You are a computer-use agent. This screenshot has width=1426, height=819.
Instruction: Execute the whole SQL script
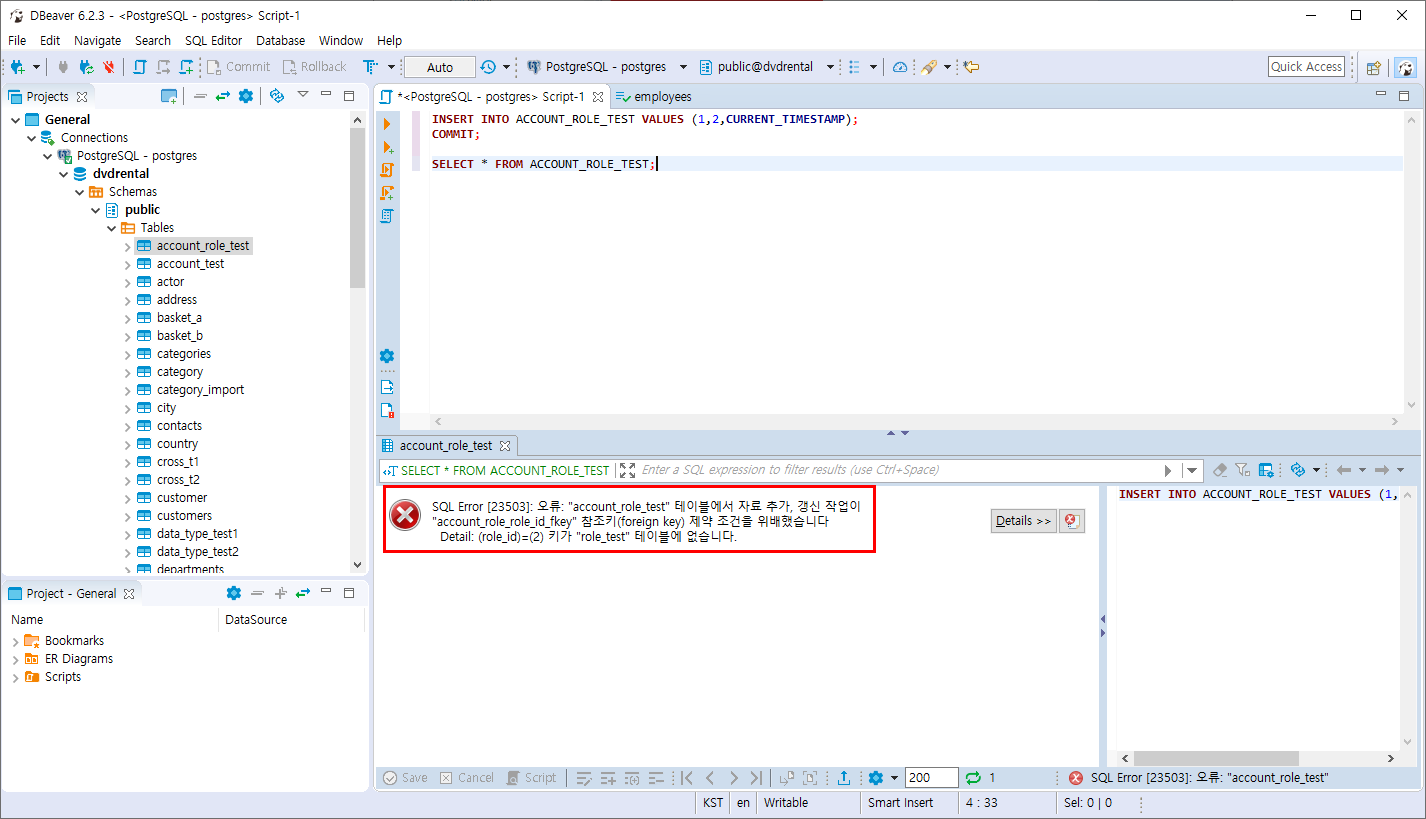click(x=387, y=170)
